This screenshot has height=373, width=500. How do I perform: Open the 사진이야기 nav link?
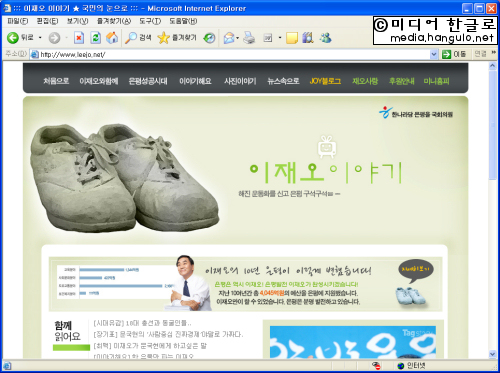[x=240, y=81]
